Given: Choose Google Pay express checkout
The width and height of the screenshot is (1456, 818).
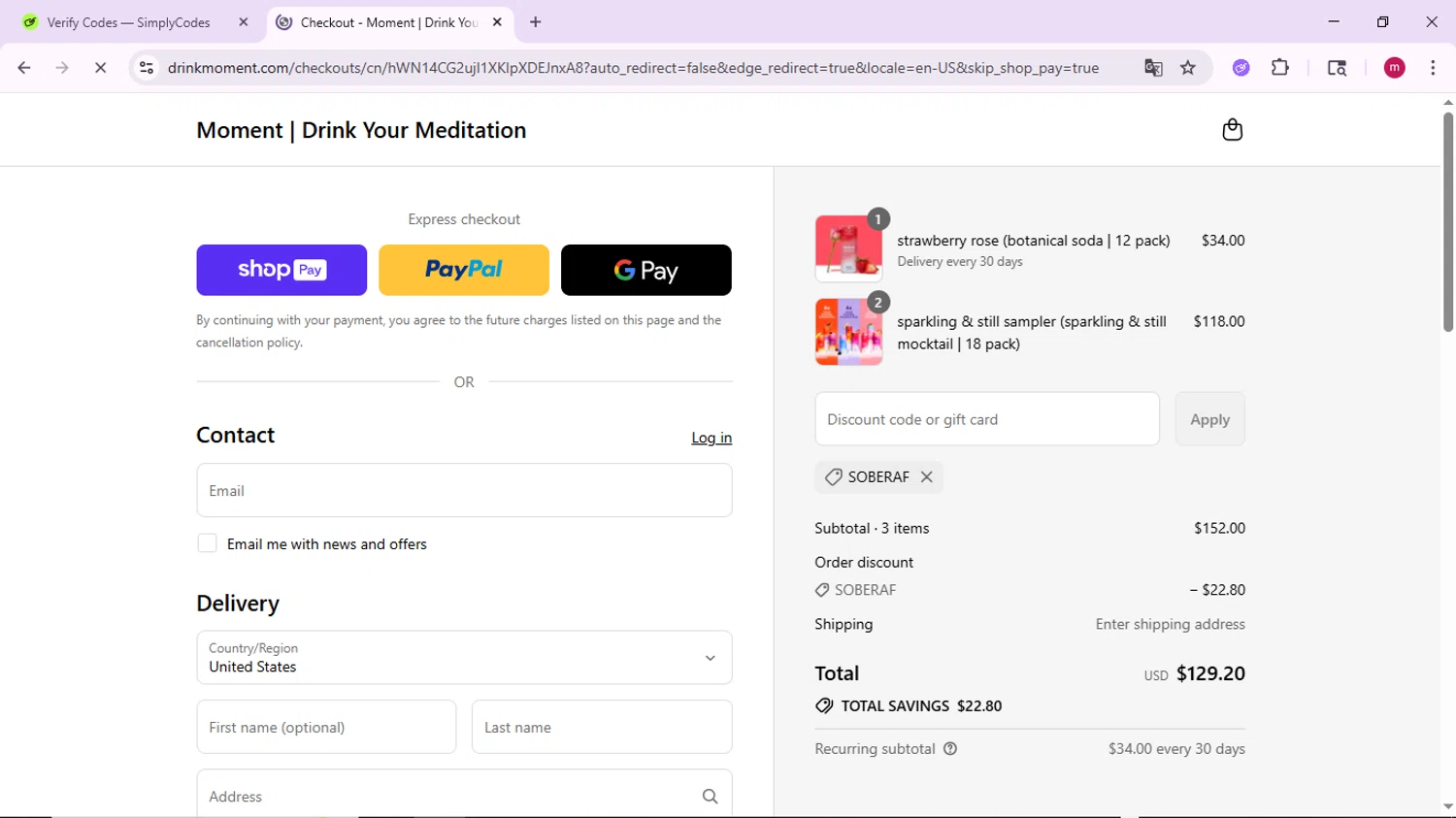Looking at the screenshot, I should point(646,270).
